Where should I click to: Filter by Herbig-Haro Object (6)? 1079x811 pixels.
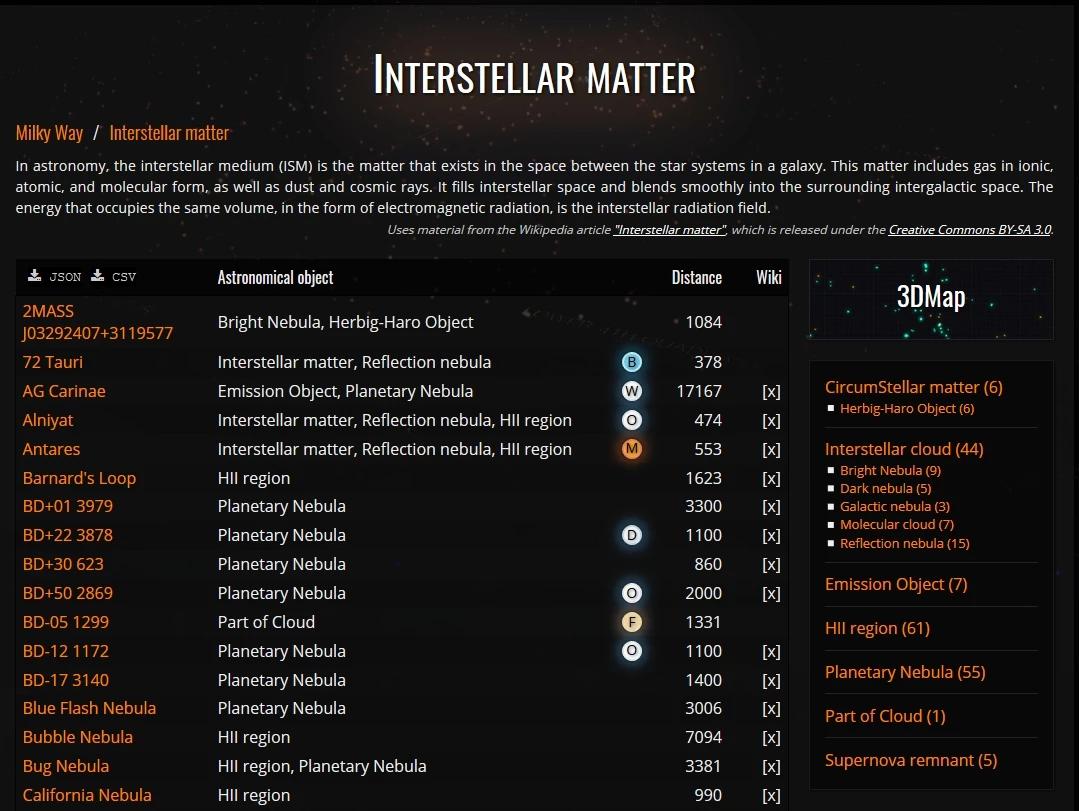(x=906, y=408)
